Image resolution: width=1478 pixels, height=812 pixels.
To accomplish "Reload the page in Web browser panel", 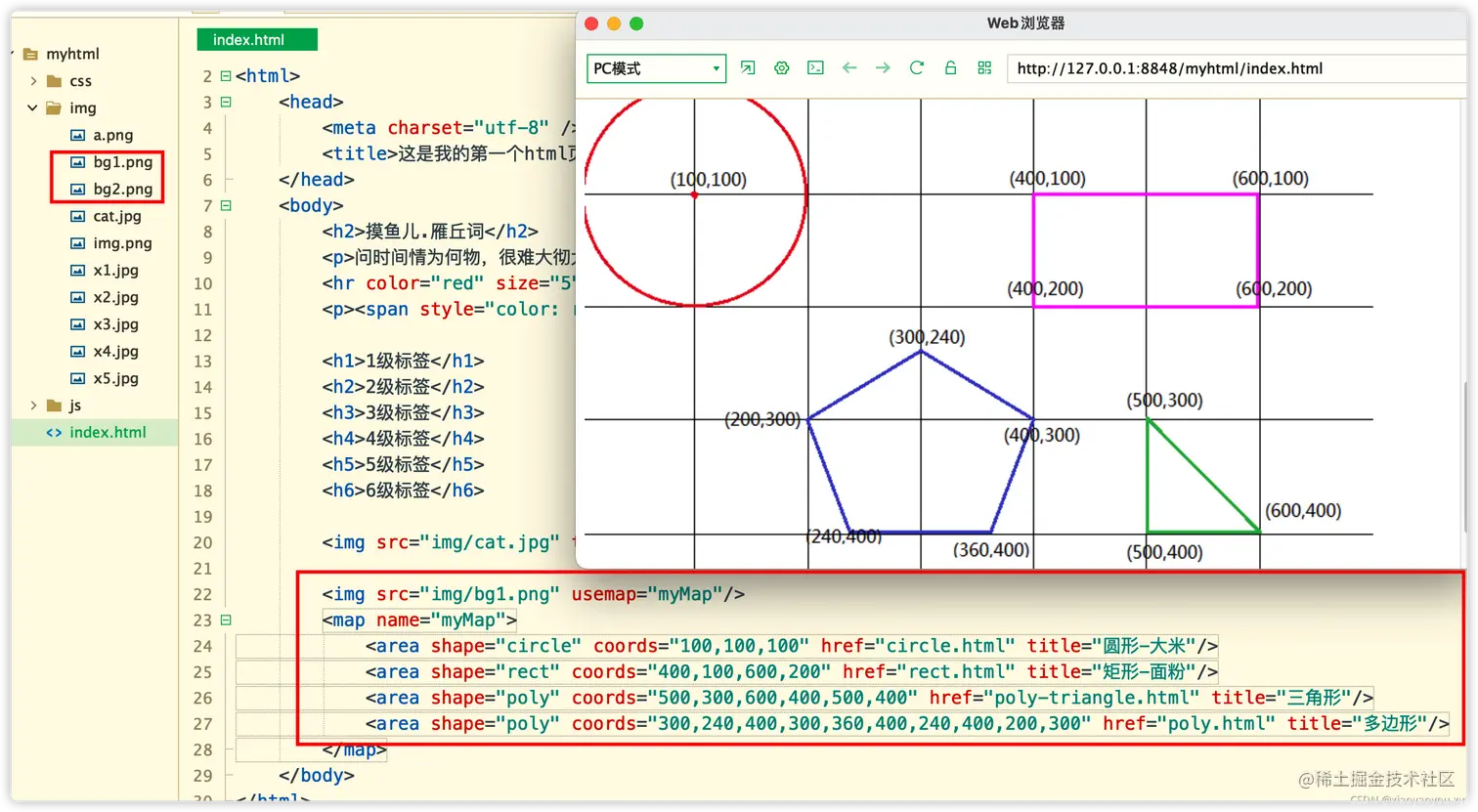I will [917, 67].
